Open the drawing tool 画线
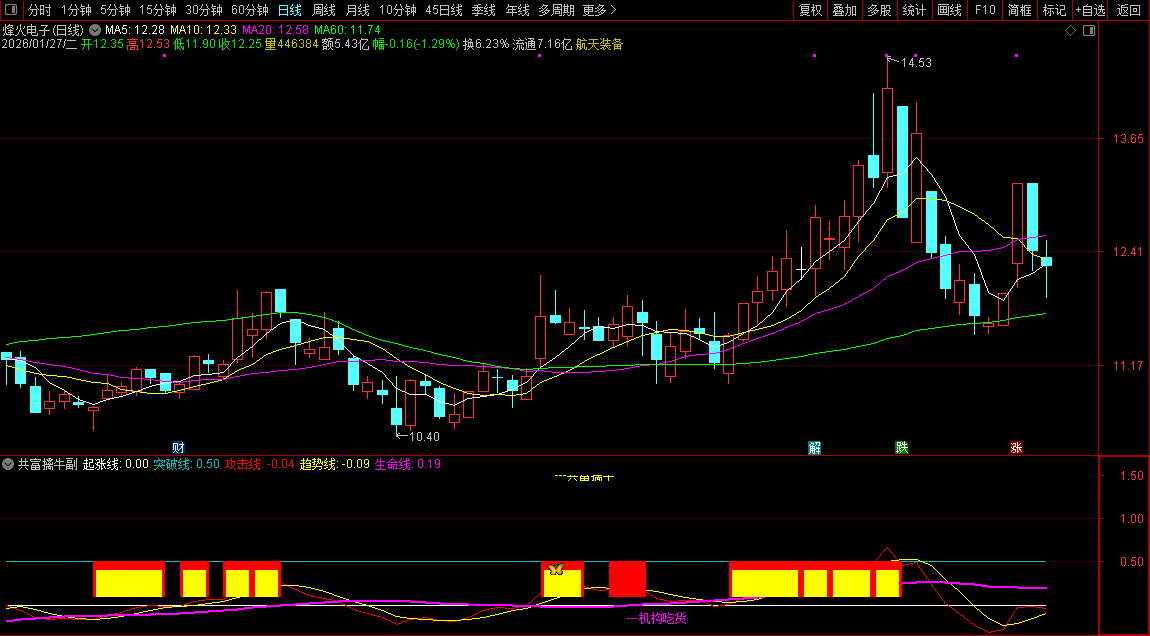1150x636 pixels. [x=949, y=10]
